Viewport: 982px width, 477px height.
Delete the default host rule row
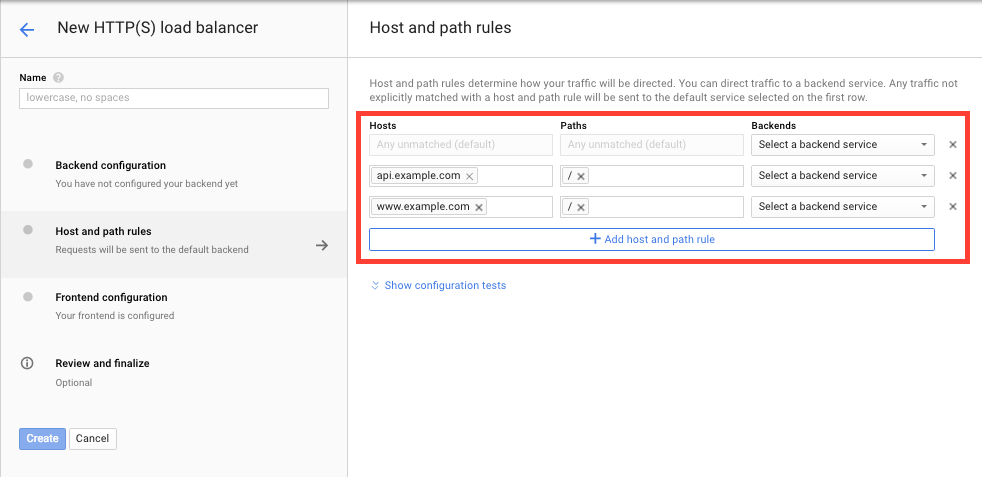coord(953,145)
